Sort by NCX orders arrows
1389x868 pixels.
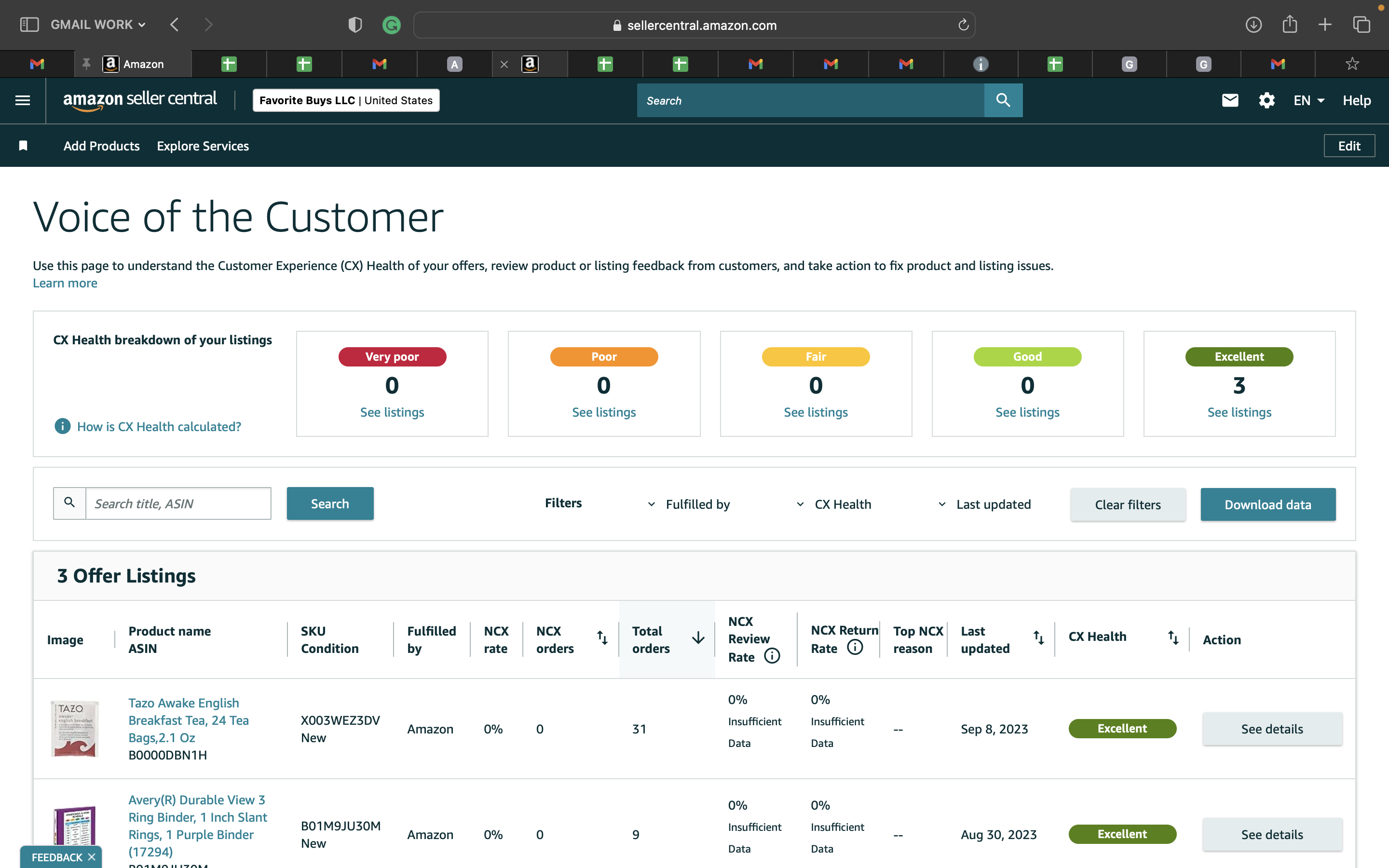pyautogui.click(x=602, y=638)
